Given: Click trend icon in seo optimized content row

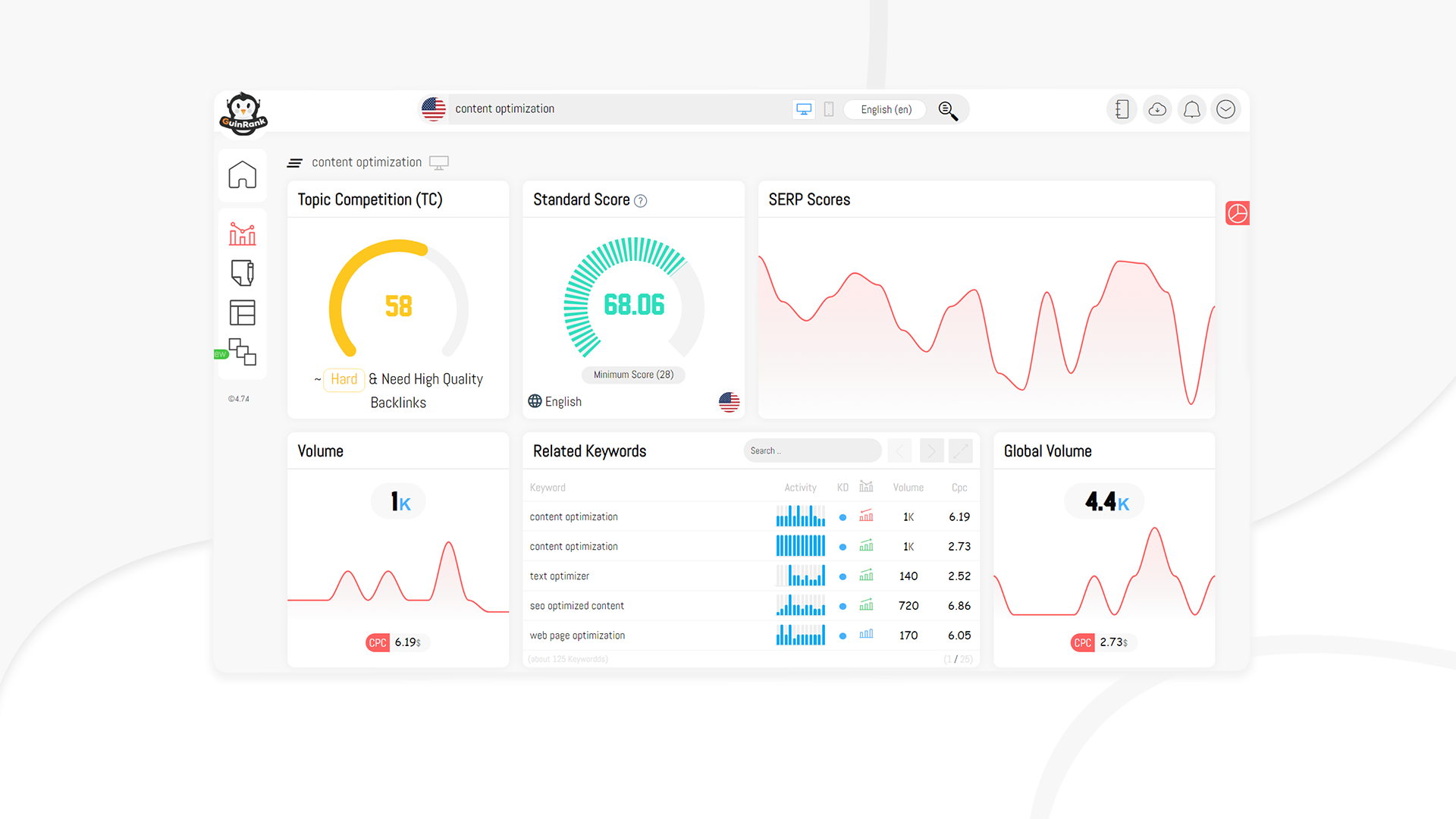Looking at the screenshot, I should click(x=866, y=605).
